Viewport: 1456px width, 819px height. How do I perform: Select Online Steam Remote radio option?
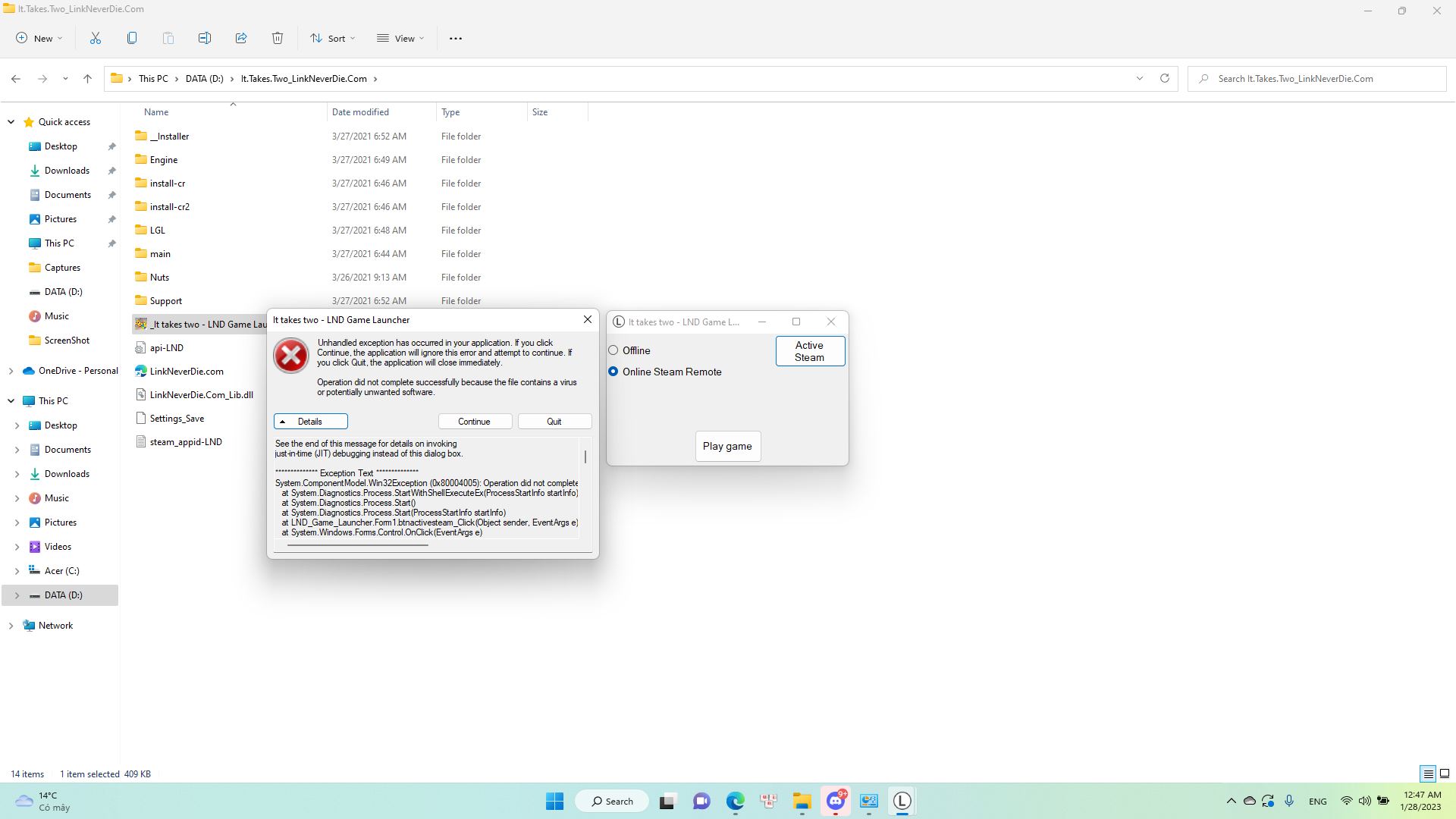coord(613,372)
